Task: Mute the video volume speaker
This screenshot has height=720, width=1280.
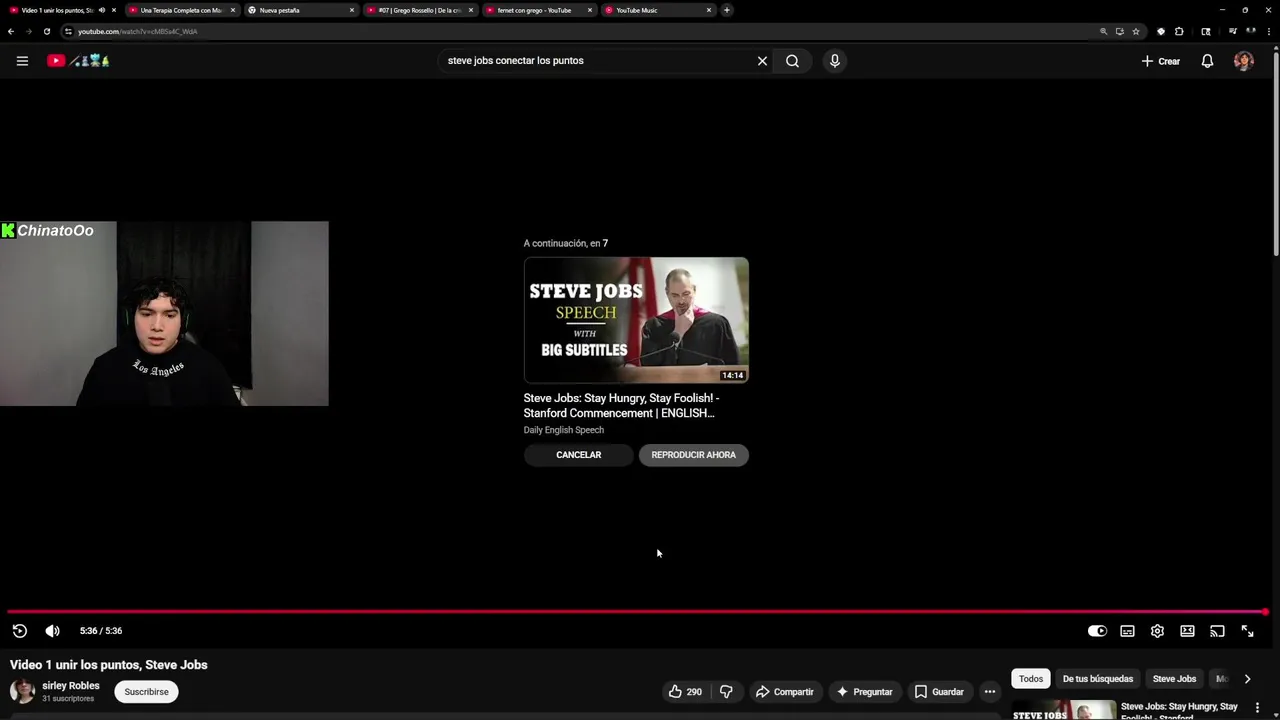Action: pyautogui.click(x=53, y=631)
